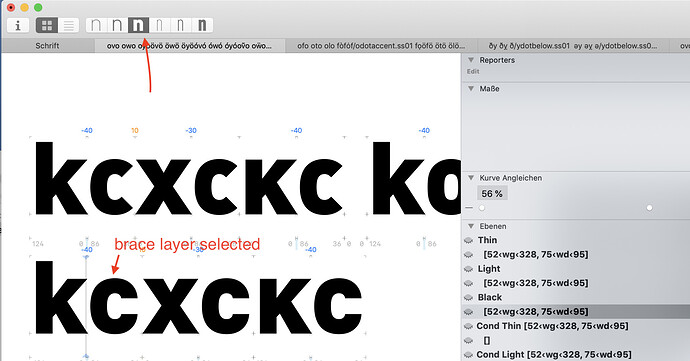This screenshot has width=690, height=361.
Task: Select the Black layer row
Action: click(576, 298)
